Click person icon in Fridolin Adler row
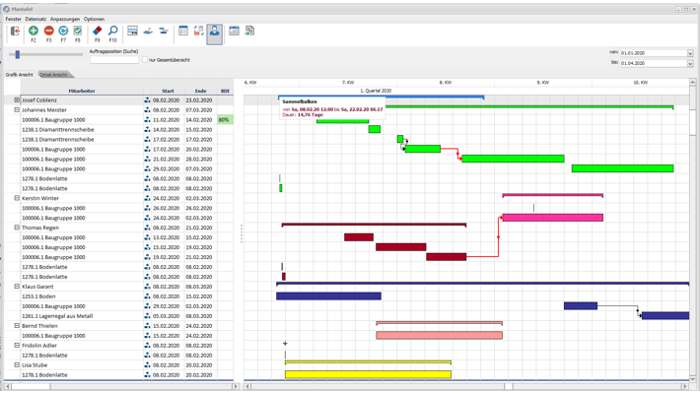The image size is (700, 394). 147,345
